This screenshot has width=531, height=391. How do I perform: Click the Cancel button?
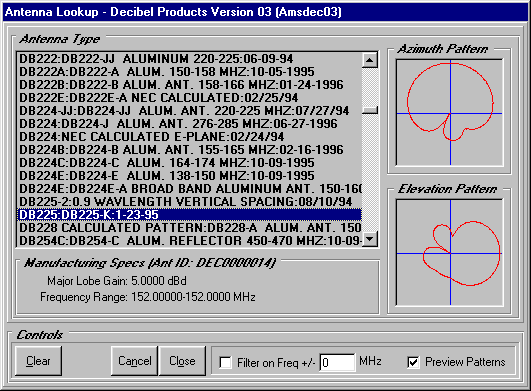coord(134,361)
